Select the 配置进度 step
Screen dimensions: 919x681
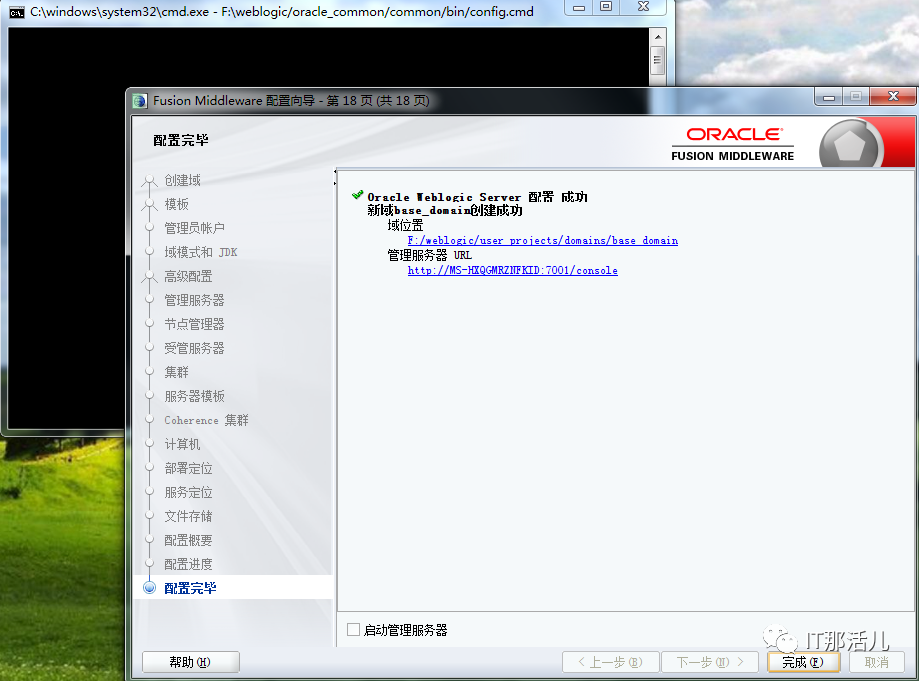(x=188, y=564)
